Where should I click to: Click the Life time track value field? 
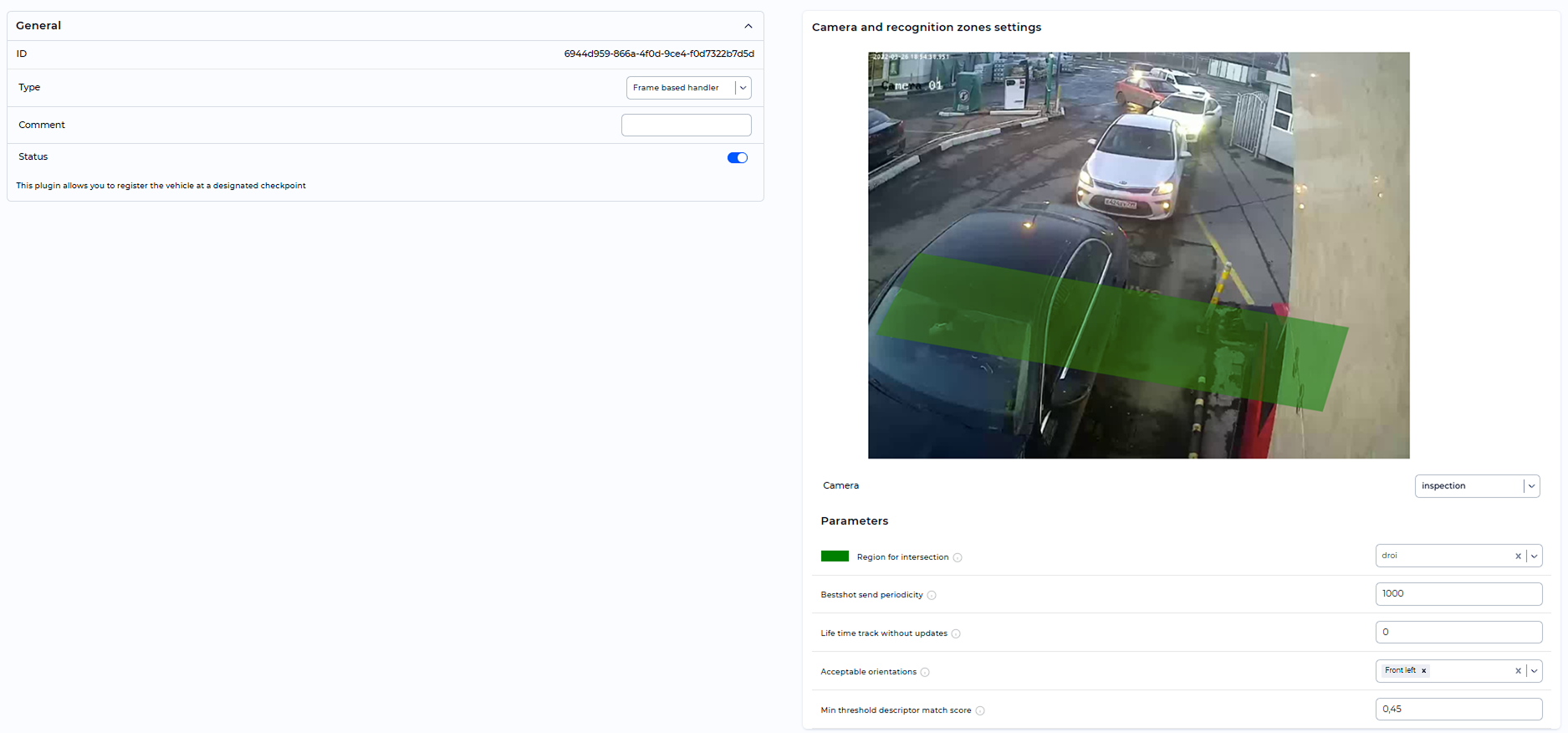pos(1458,633)
